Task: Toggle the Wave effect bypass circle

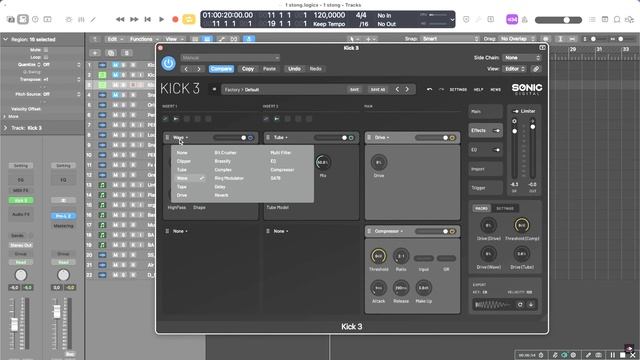Action: pos(251,138)
